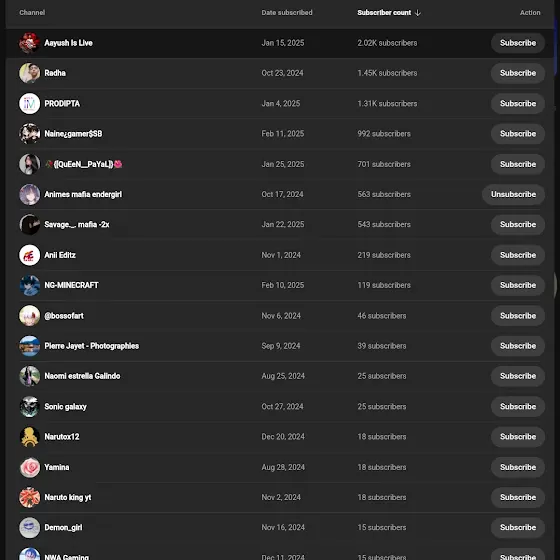
Task: Subscribe to Naine¿gamer$SB channel
Action: pos(518,134)
